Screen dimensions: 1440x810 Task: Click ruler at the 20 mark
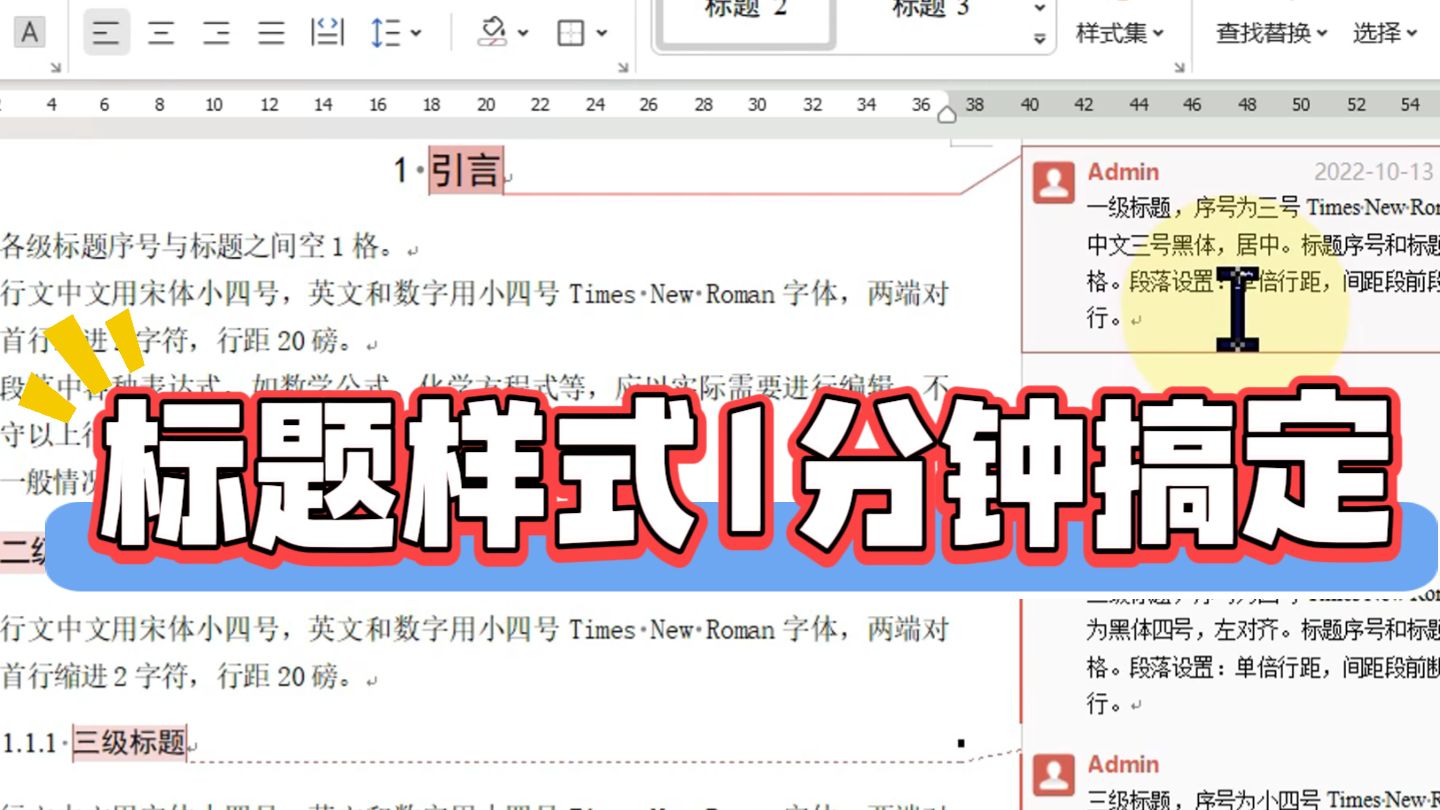point(486,104)
